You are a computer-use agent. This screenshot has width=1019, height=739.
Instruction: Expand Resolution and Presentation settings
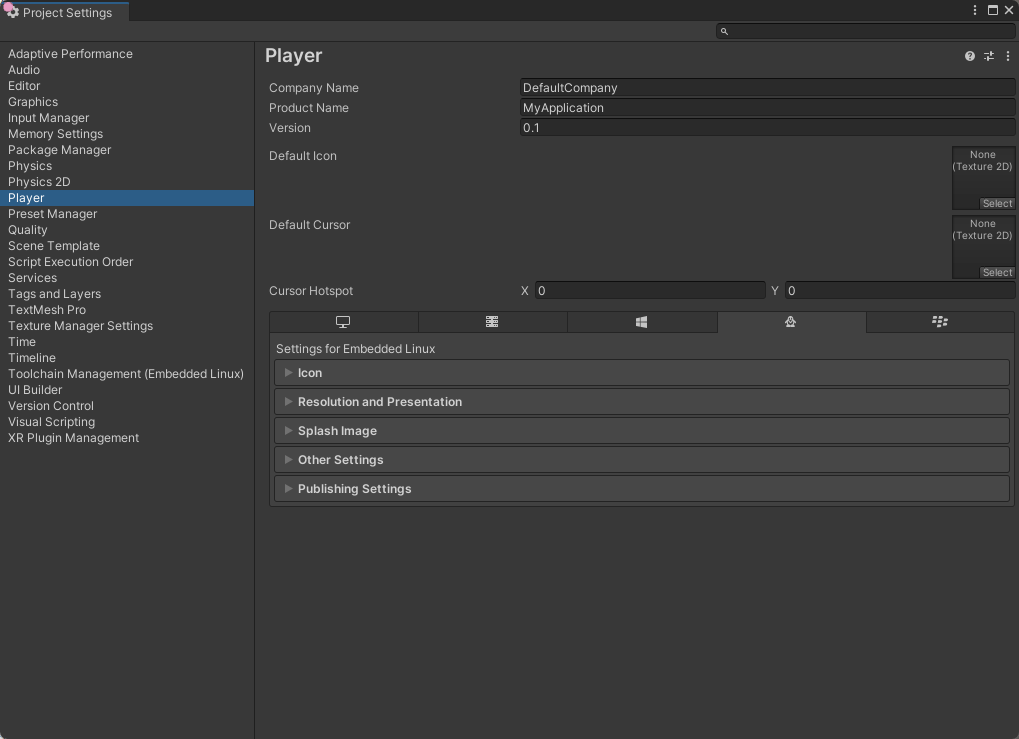click(x=380, y=401)
